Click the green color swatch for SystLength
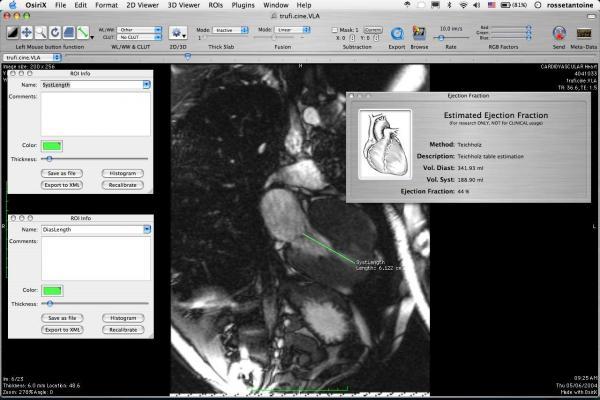Screen dimensions: 600x400 click(x=51, y=146)
